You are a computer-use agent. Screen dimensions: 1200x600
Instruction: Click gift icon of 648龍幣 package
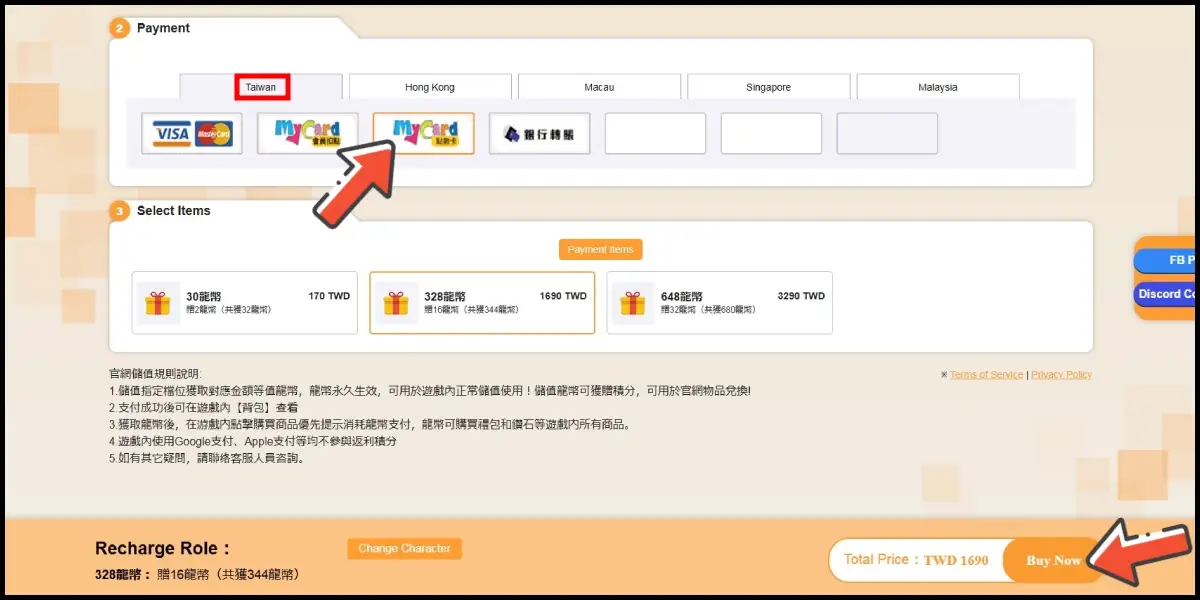tap(632, 303)
